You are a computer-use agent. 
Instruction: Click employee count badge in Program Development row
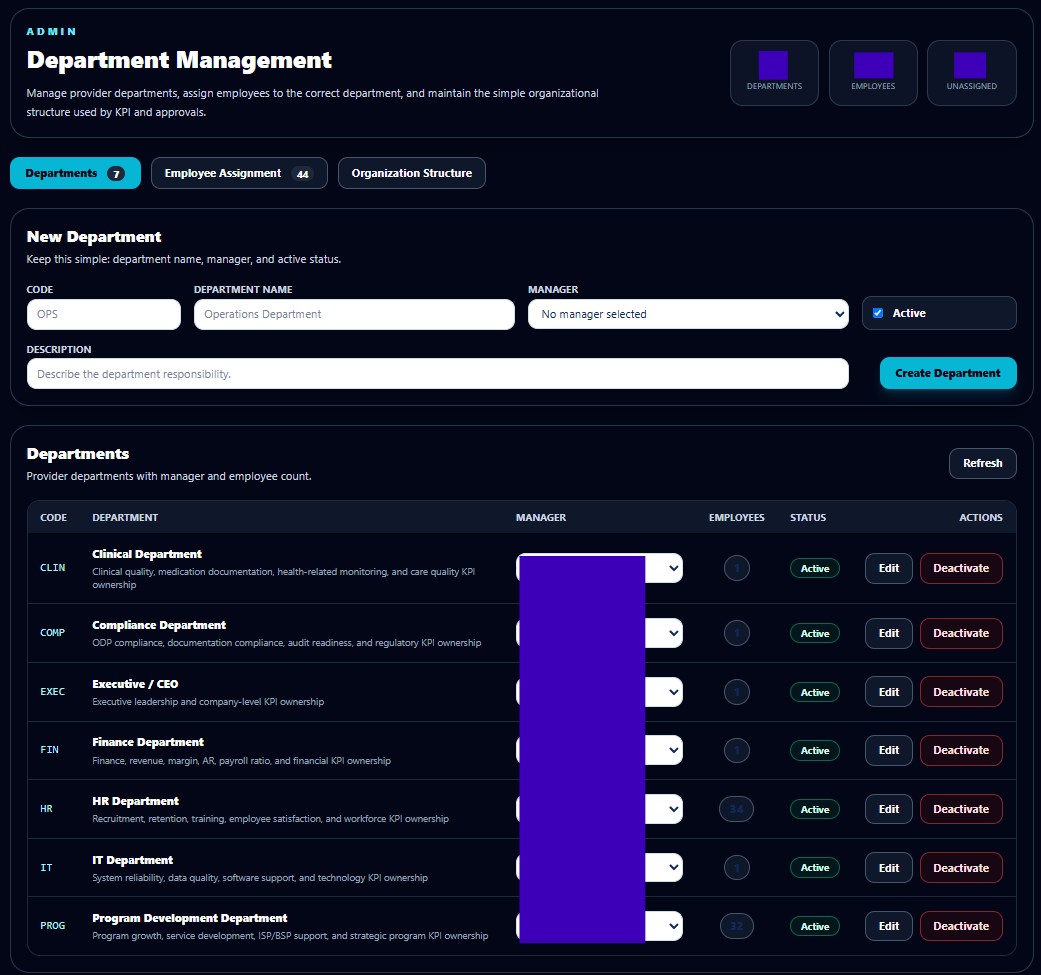736,926
